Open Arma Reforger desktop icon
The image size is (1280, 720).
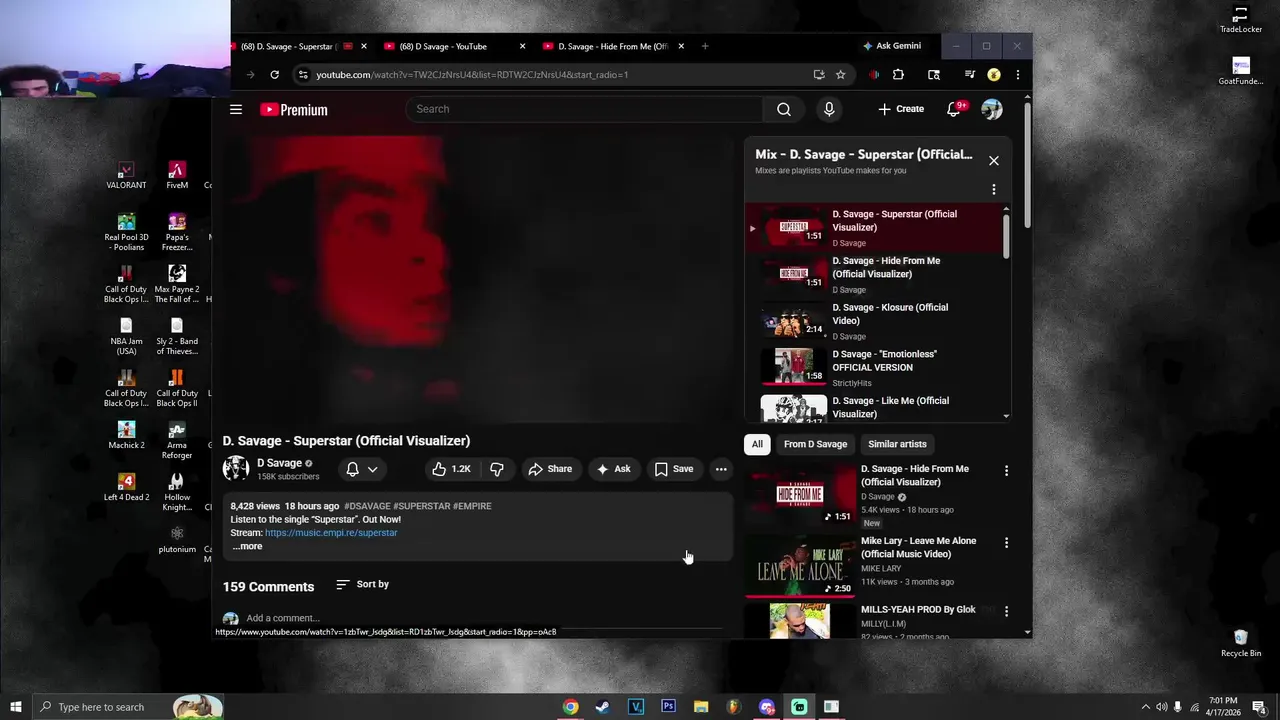[177, 440]
